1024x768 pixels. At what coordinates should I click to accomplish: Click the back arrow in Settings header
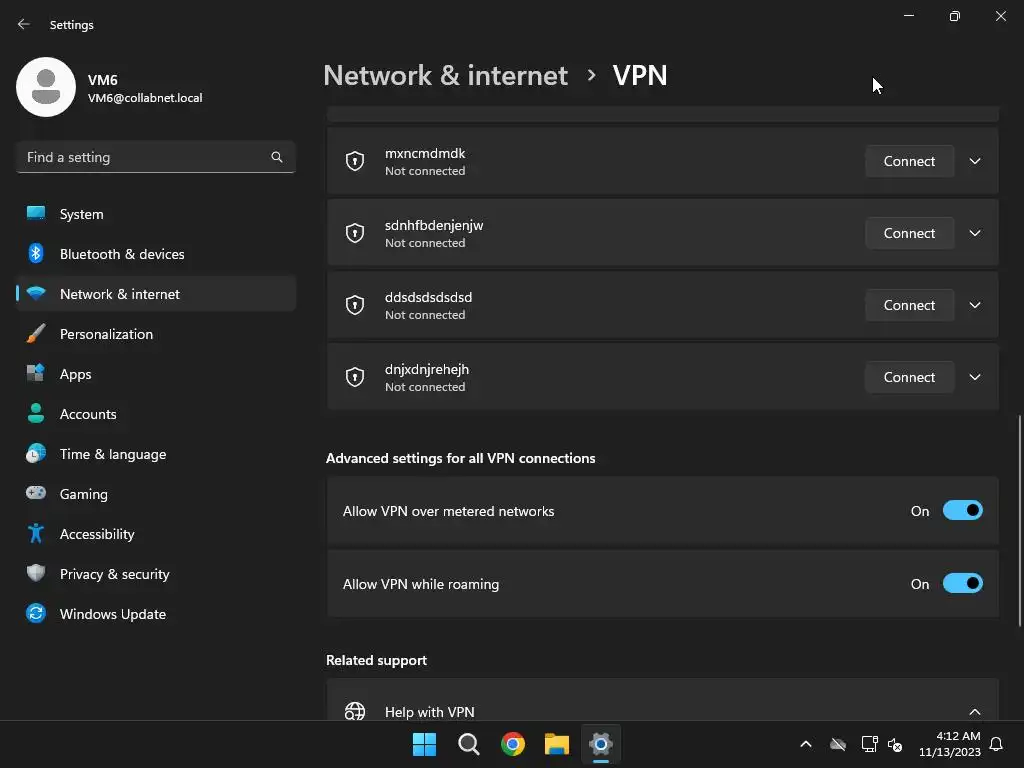pyautogui.click(x=24, y=24)
